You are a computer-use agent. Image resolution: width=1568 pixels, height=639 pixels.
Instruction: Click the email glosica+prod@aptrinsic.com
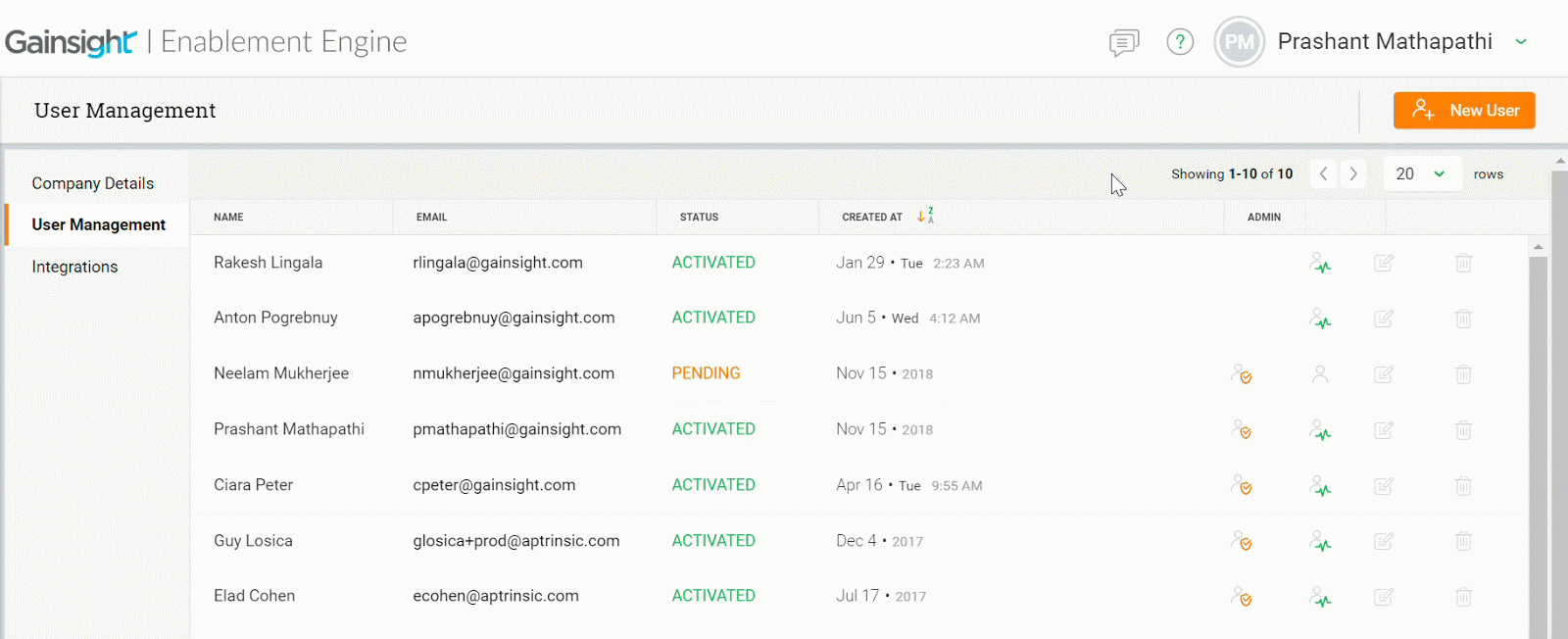pyautogui.click(x=516, y=541)
